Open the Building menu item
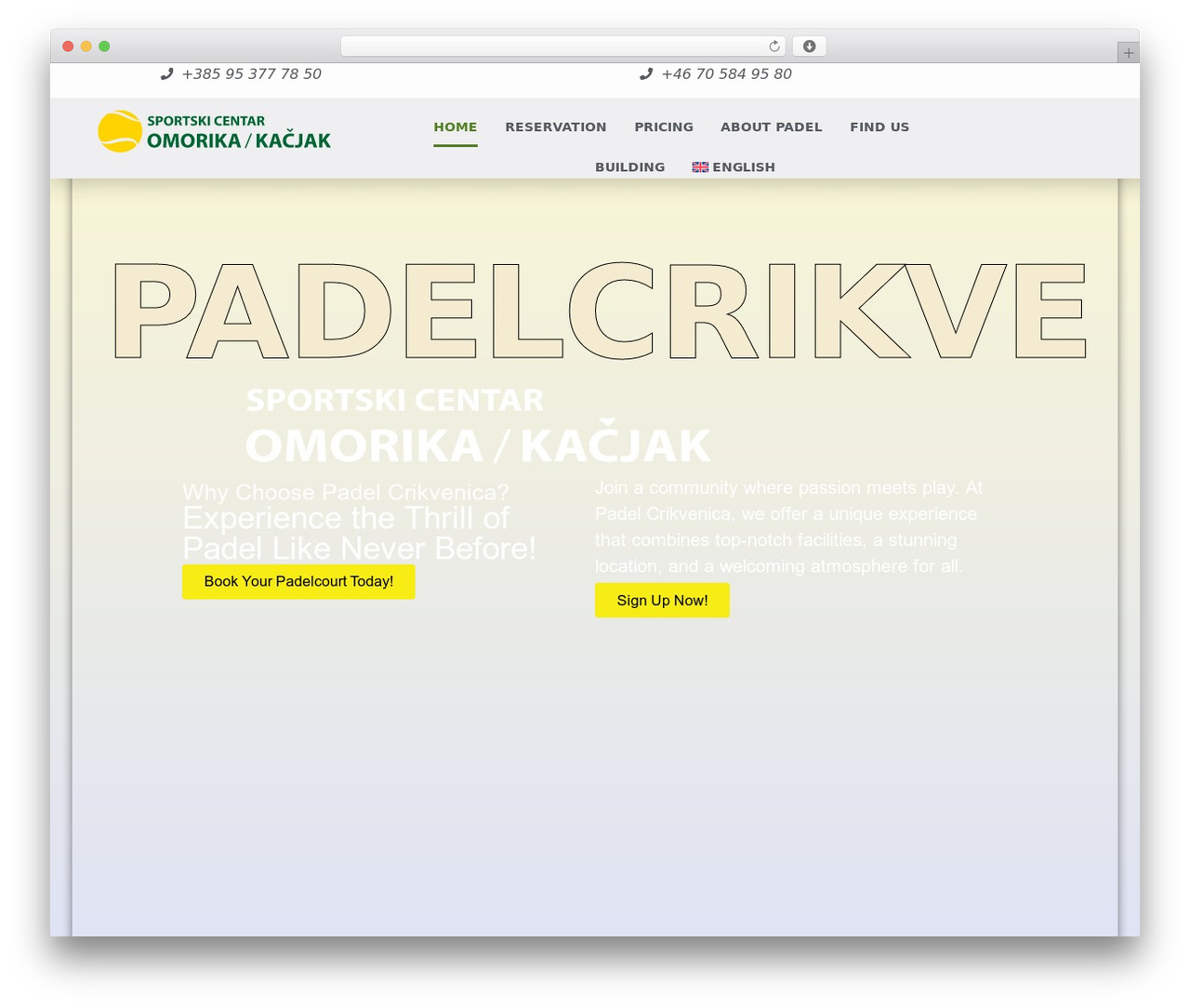 tap(630, 167)
